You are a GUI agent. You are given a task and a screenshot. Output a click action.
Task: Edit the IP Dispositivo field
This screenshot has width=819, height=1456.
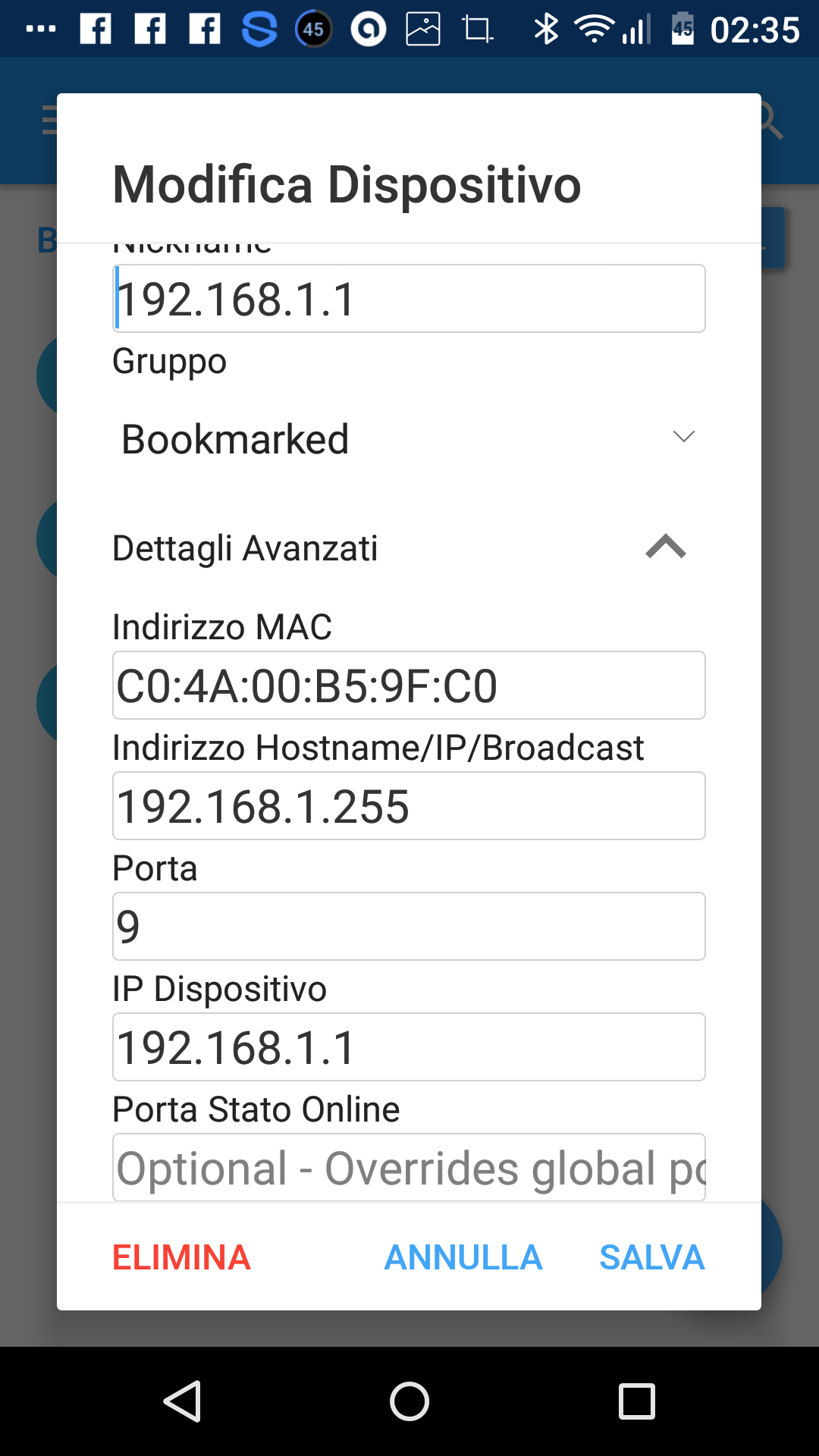tap(409, 1046)
